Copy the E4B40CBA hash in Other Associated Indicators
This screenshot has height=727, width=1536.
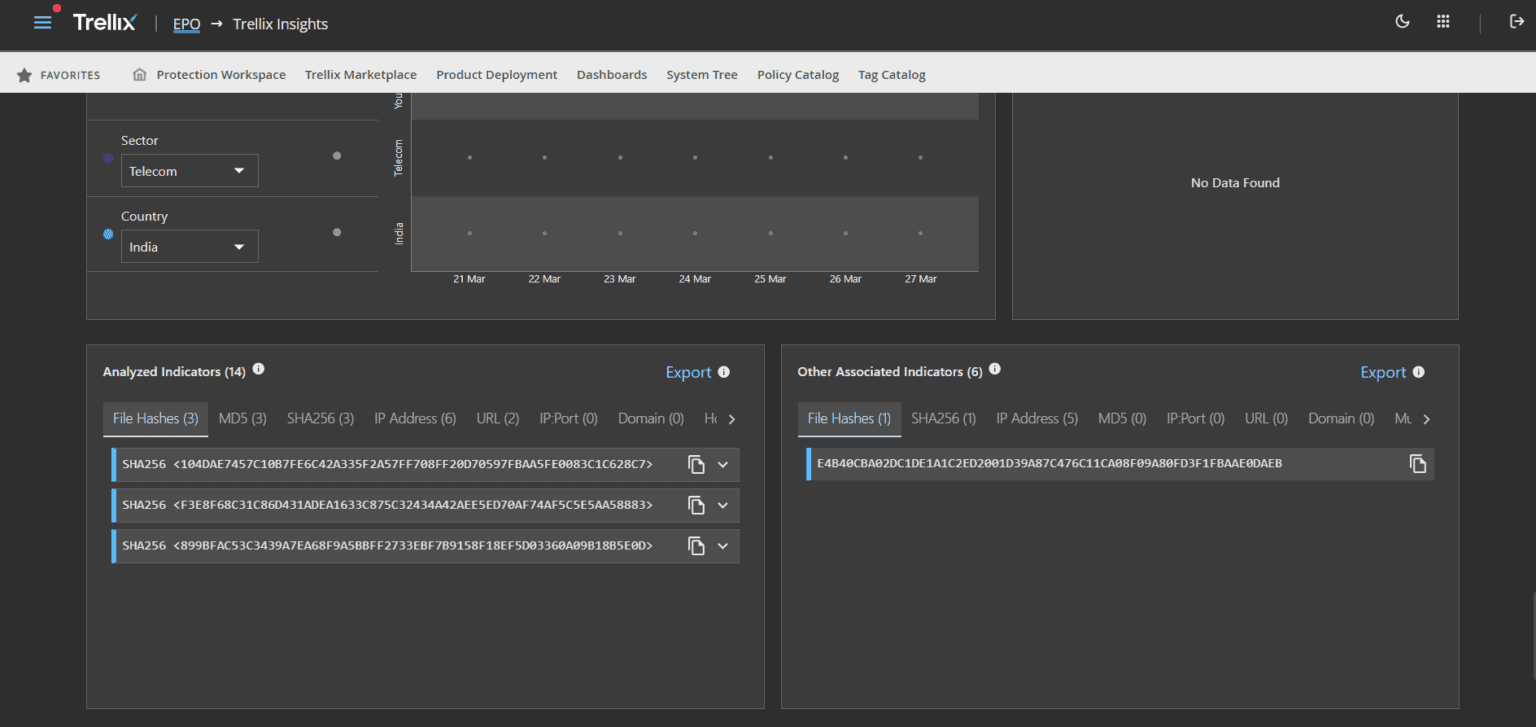coord(1416,463)
